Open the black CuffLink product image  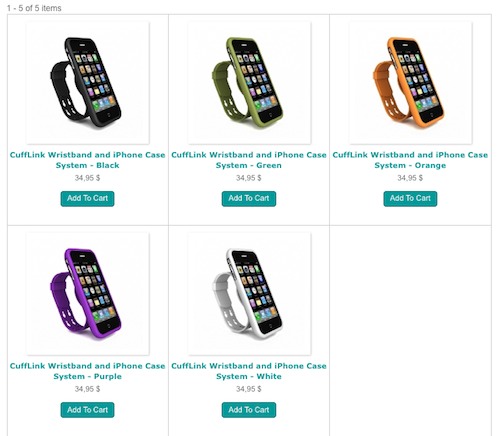pyautogui.click(x=88, y=83)
